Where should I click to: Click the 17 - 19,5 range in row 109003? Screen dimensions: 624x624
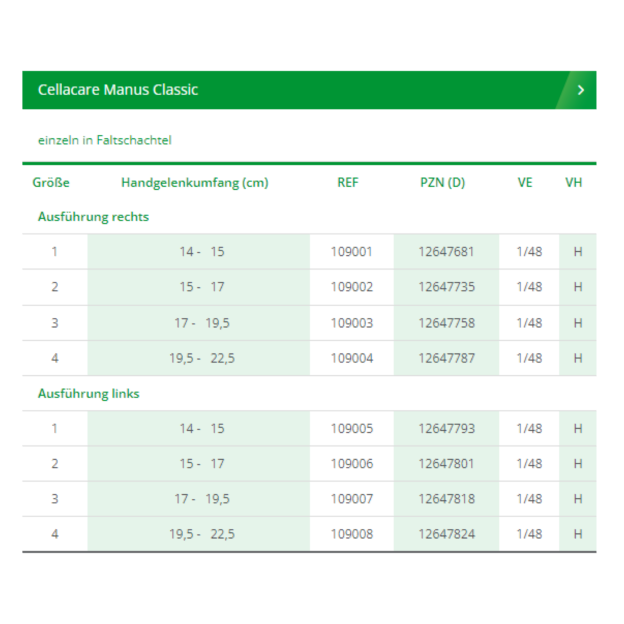click(x=202, y=323)
